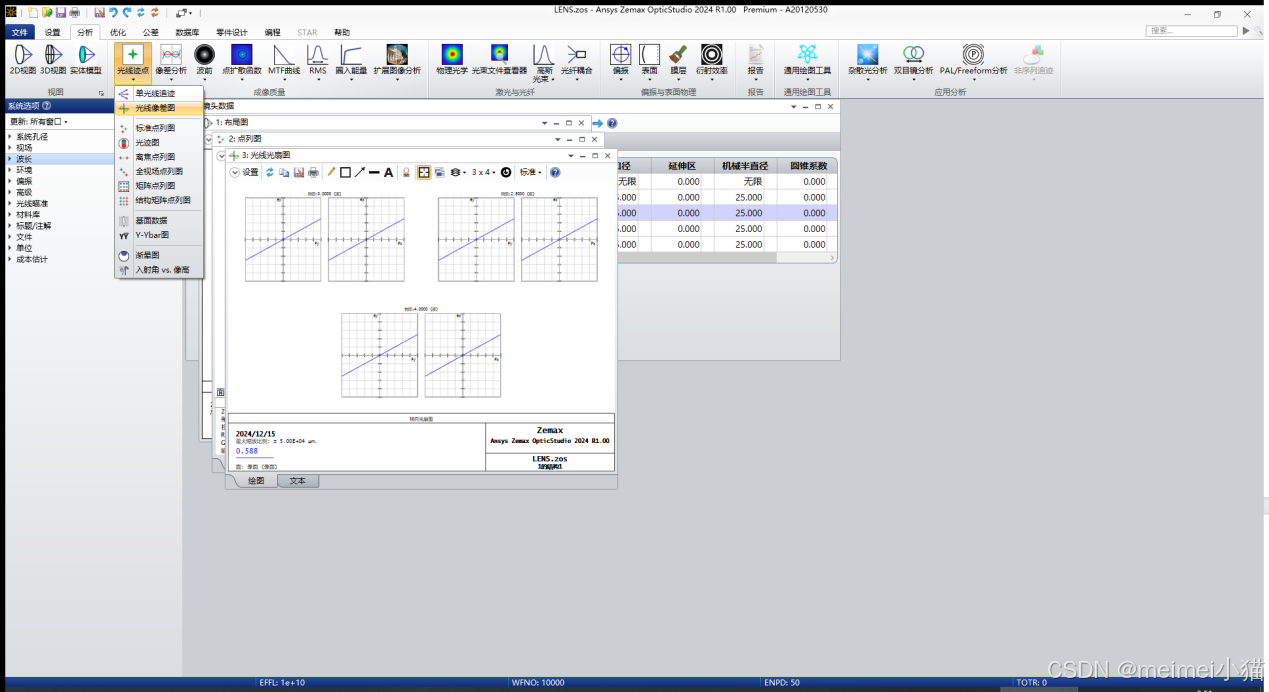Open the 2D视图 layout tool
The image size is (1269, 692).
pyautogui.click(x=22, y=59)
